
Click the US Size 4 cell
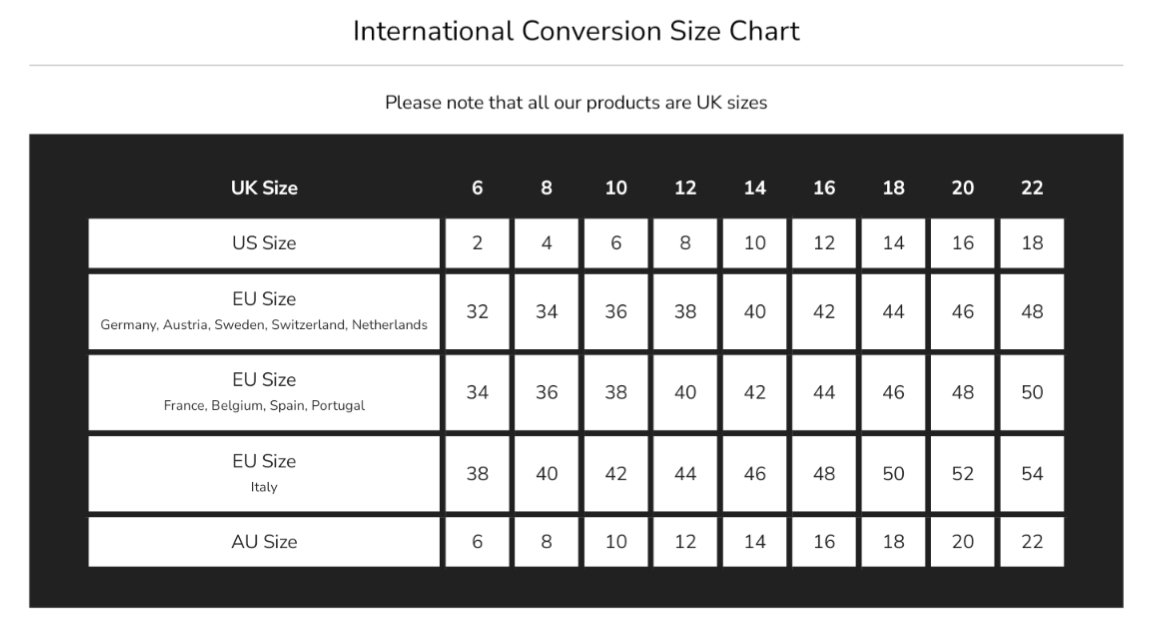tap(546, 243)
